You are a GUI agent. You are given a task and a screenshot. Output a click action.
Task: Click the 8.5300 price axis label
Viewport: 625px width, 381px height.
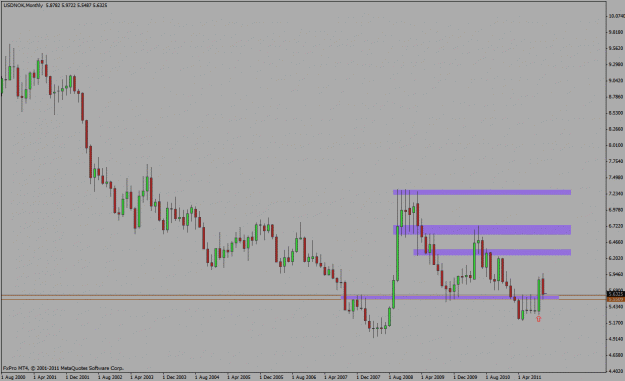tap(616, 113)
